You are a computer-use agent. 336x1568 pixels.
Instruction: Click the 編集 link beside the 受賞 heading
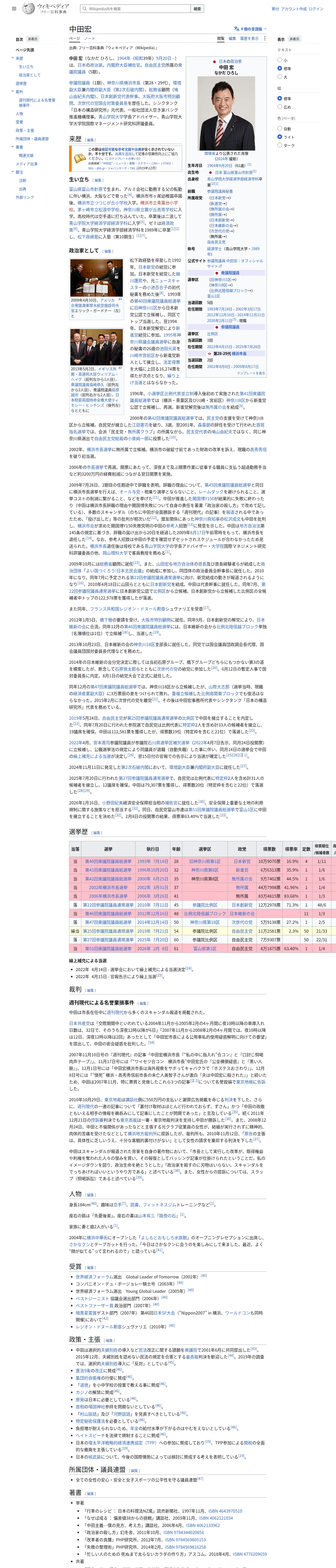tap(90, 1267)
